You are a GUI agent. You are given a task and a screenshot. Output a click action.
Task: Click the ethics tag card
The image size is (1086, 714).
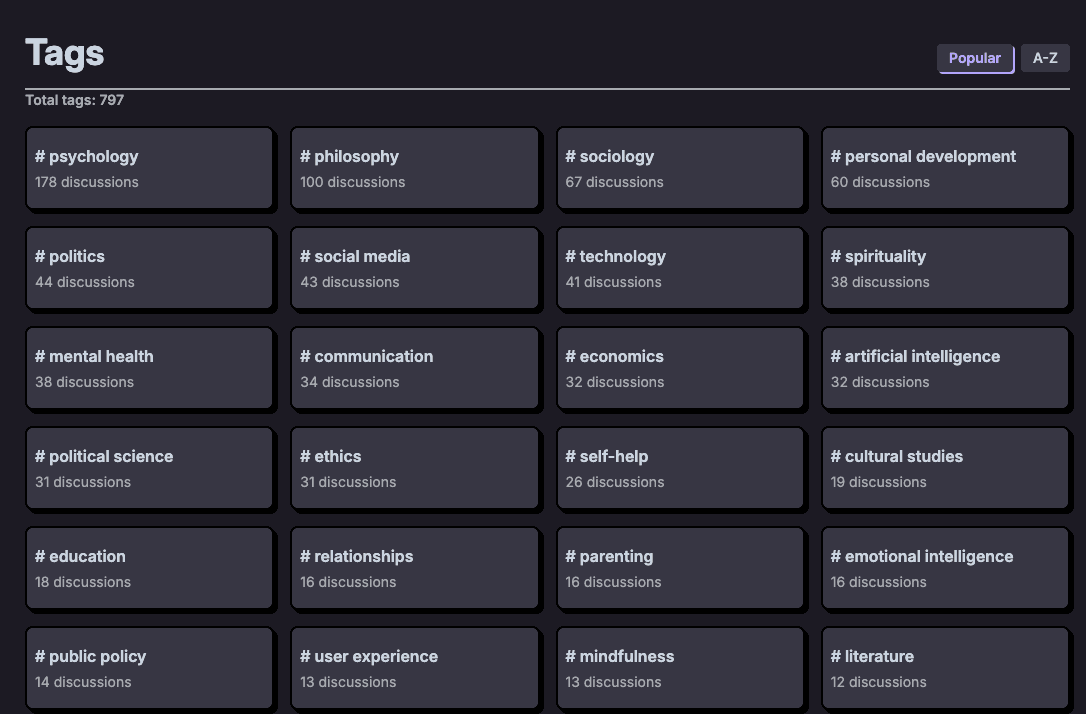[415, 468]
